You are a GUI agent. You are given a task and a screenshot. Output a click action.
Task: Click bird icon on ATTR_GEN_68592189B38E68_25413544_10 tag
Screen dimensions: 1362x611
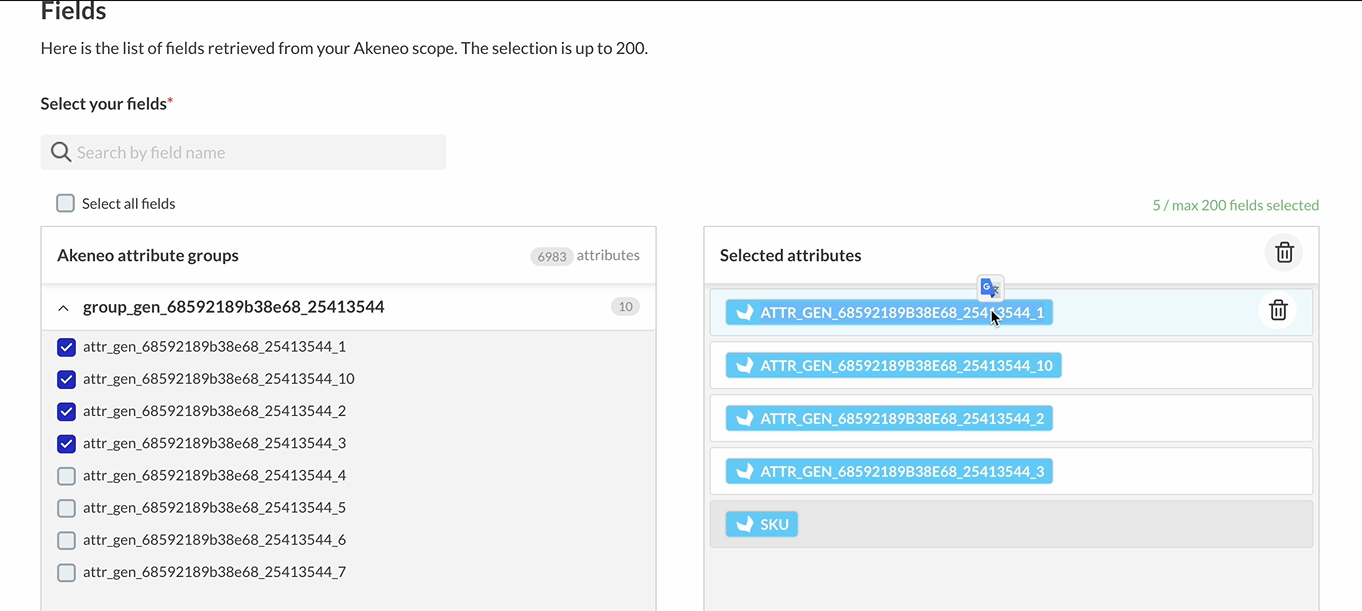[744, 365]
